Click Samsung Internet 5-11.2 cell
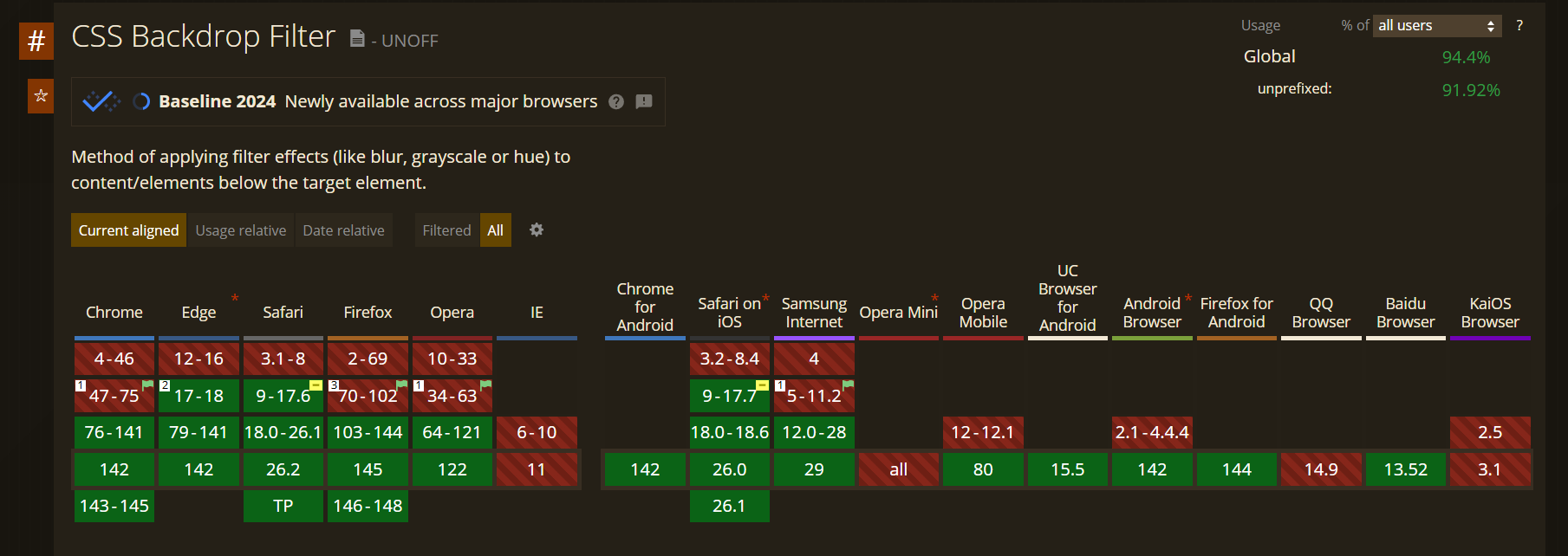This screenshot has height=556, width=1568. [x=814, y=396]
